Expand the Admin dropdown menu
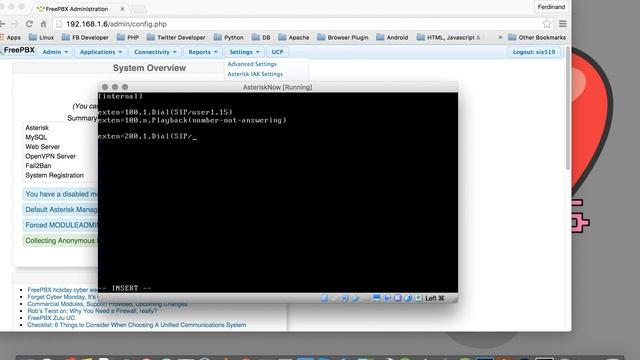Viewport: 640px width, 360px height. click(x=55, y=52)
